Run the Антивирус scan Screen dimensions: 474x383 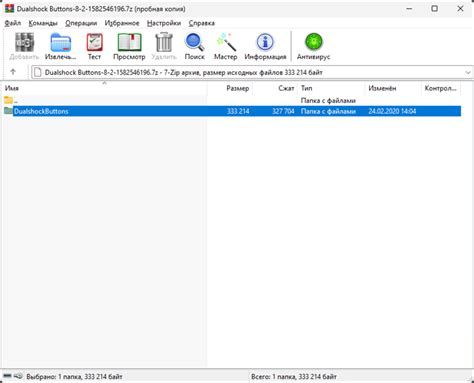[x=314, y=42]
